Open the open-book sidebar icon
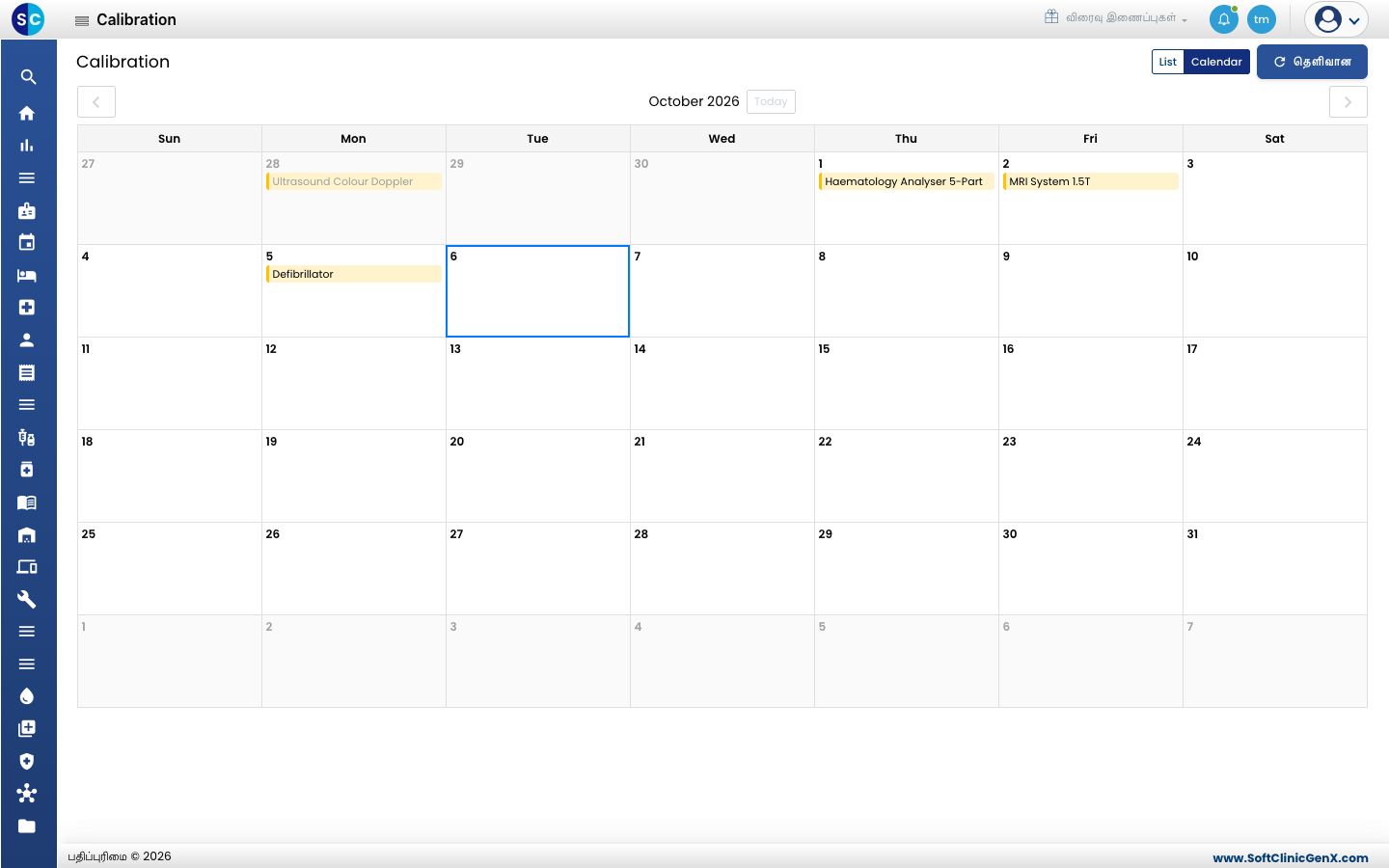Viewport: 1389px width, 868px height. coord(27,502)
